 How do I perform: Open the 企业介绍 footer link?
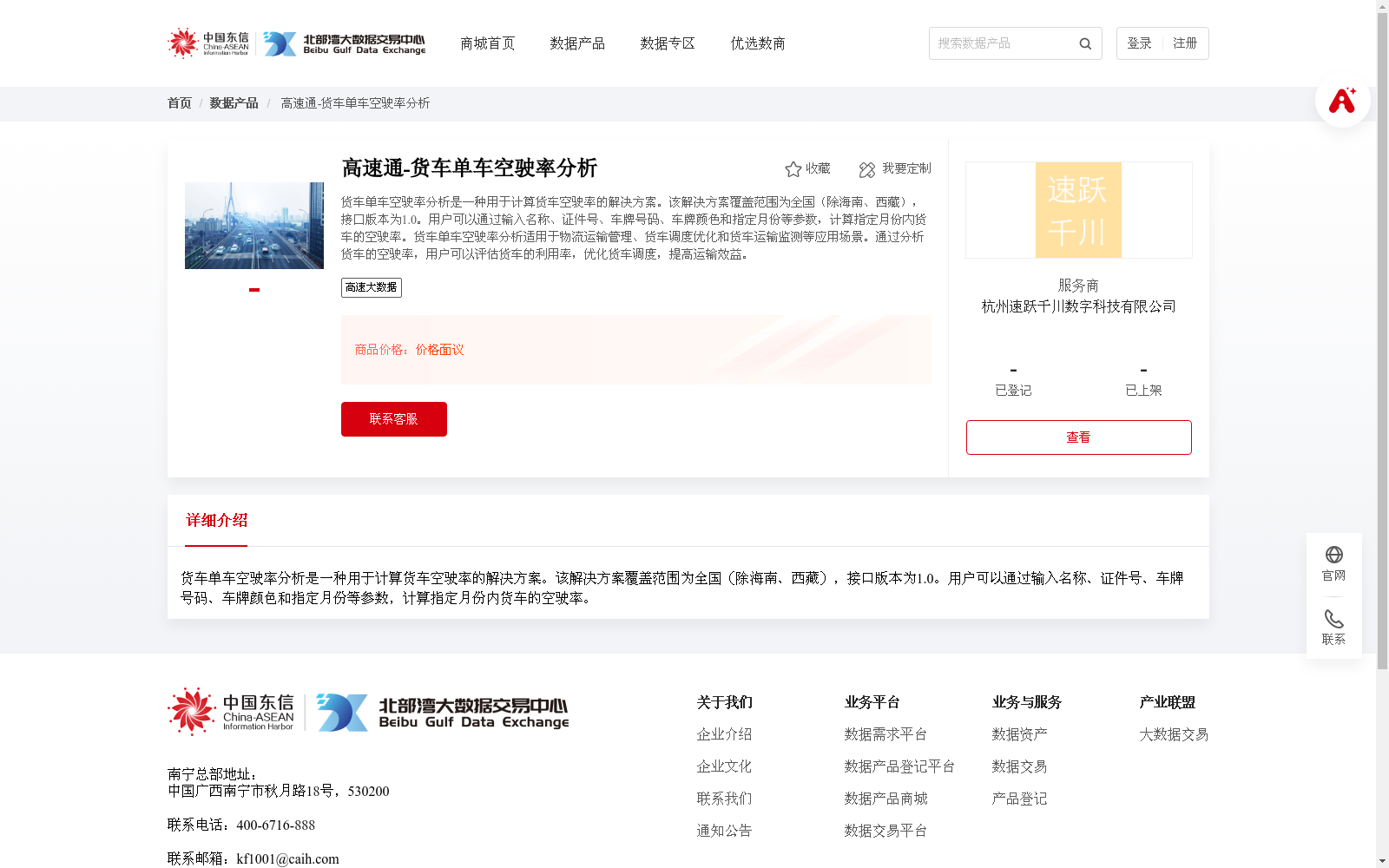point(724,733)
